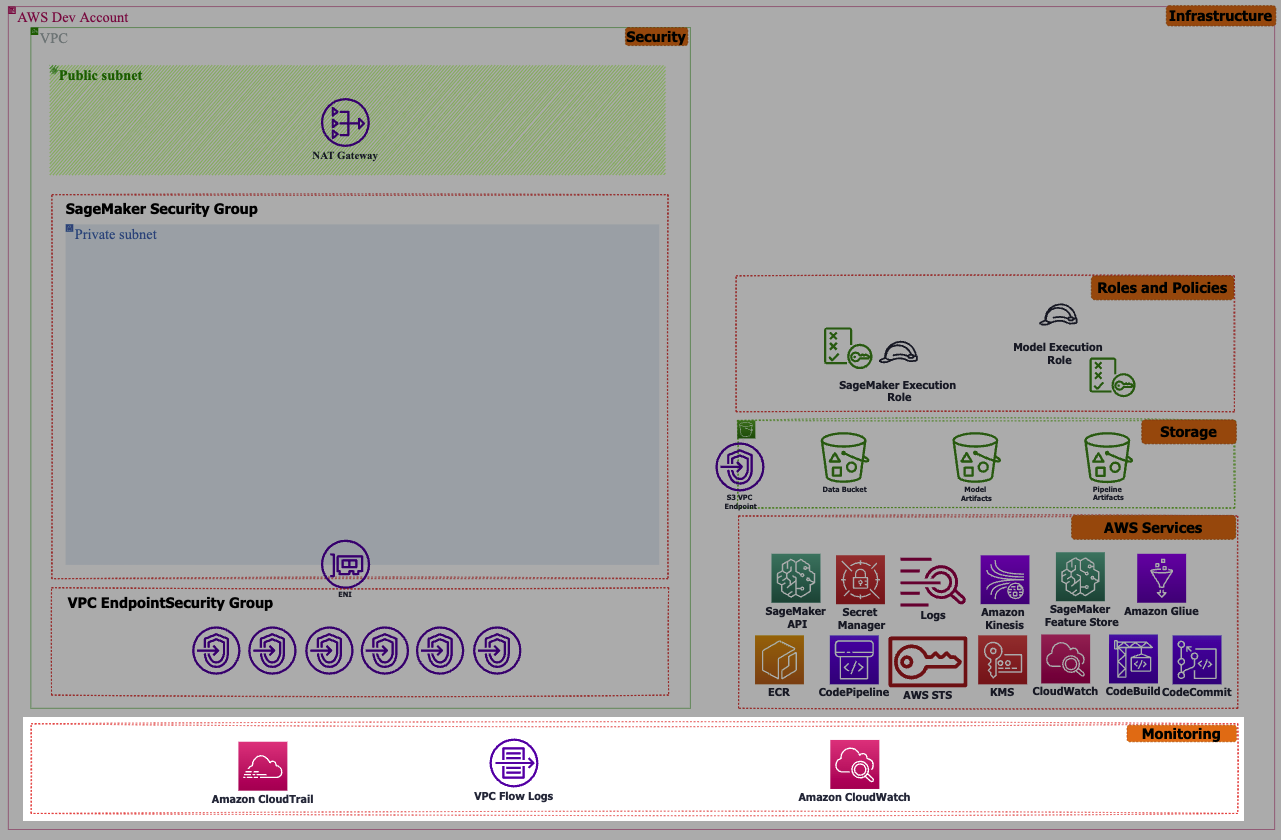Click the SageMaker Feature Store icon
Screen dimensions: 1281x840
tap(1080, 577)
